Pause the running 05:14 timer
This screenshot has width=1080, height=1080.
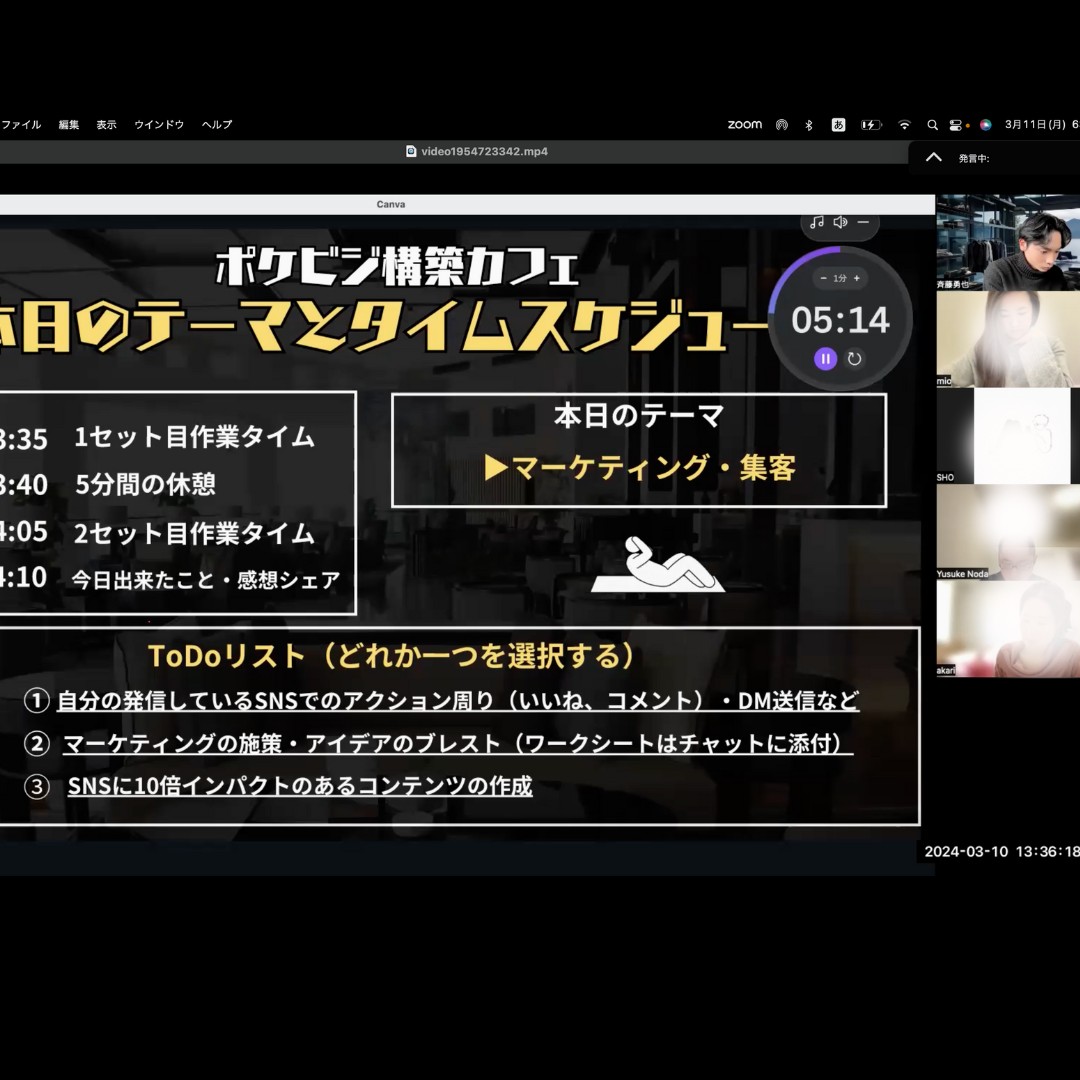pos(825,359)
